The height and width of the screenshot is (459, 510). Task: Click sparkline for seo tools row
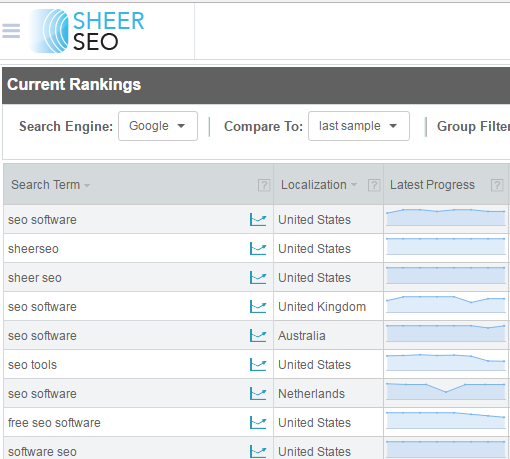[x=446, y=362]
